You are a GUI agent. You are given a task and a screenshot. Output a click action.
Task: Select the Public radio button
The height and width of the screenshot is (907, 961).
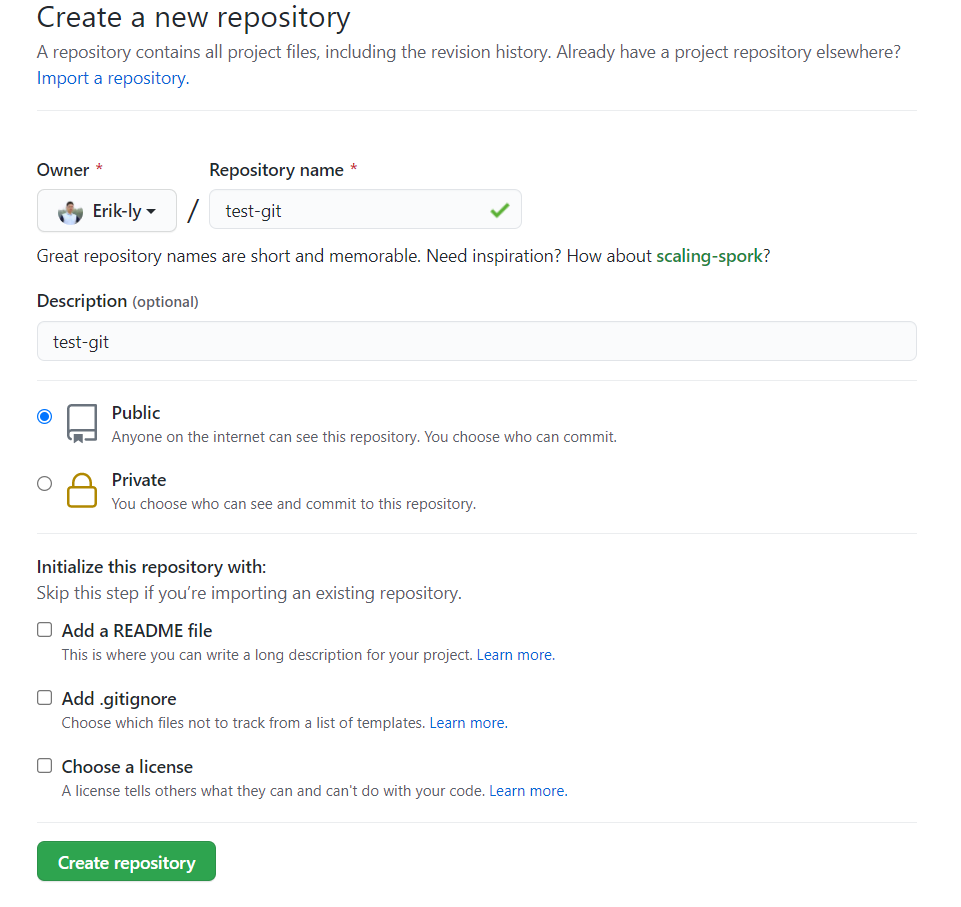click(44, 415)
